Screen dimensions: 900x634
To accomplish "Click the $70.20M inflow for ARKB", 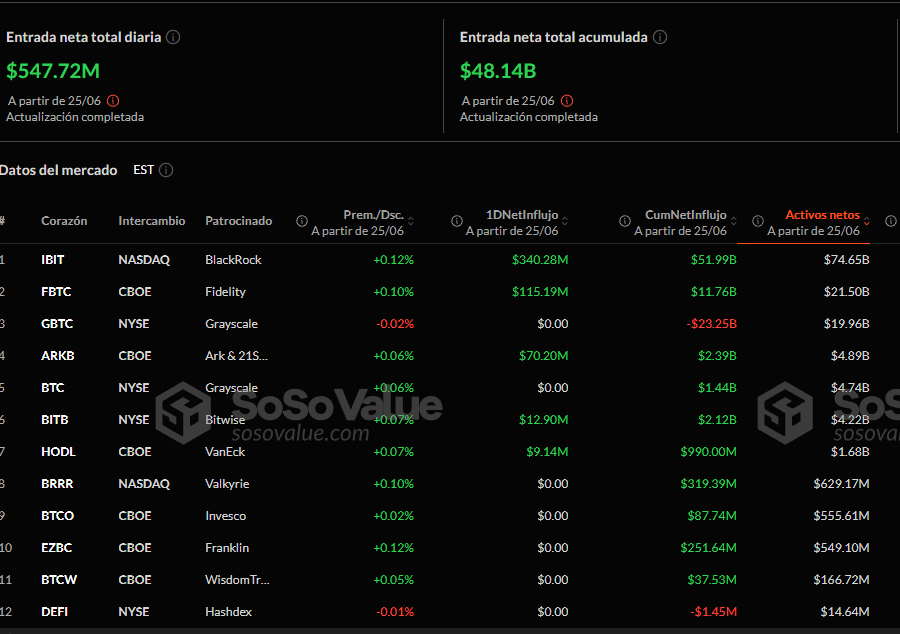I will coord(544,356).
